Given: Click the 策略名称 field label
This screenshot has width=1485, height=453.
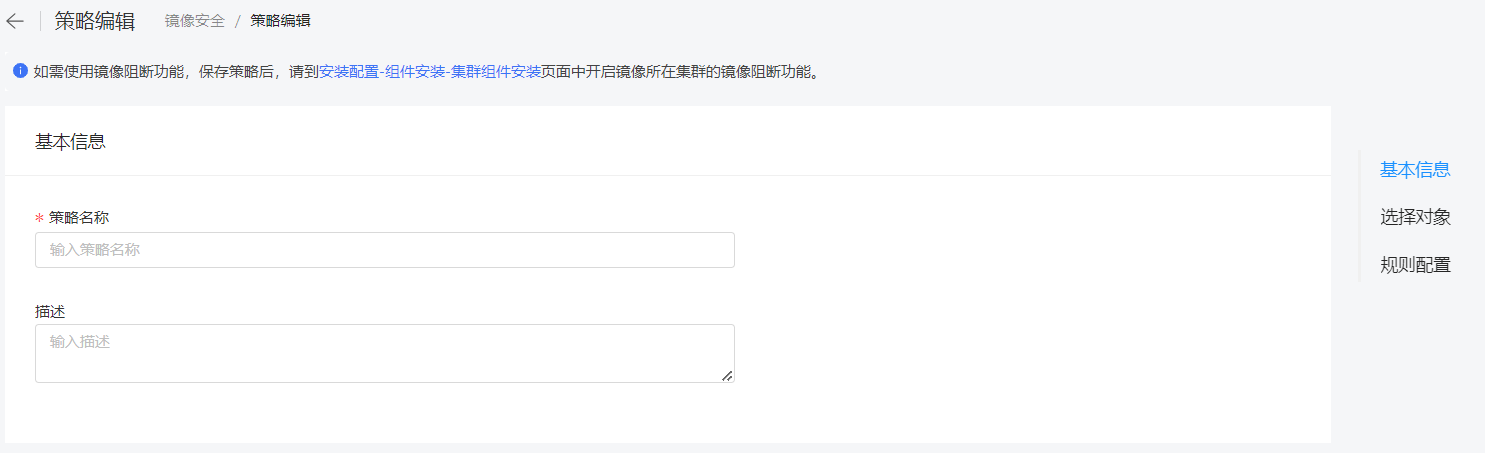Looking at the screenshot, I should click(79, 218).
